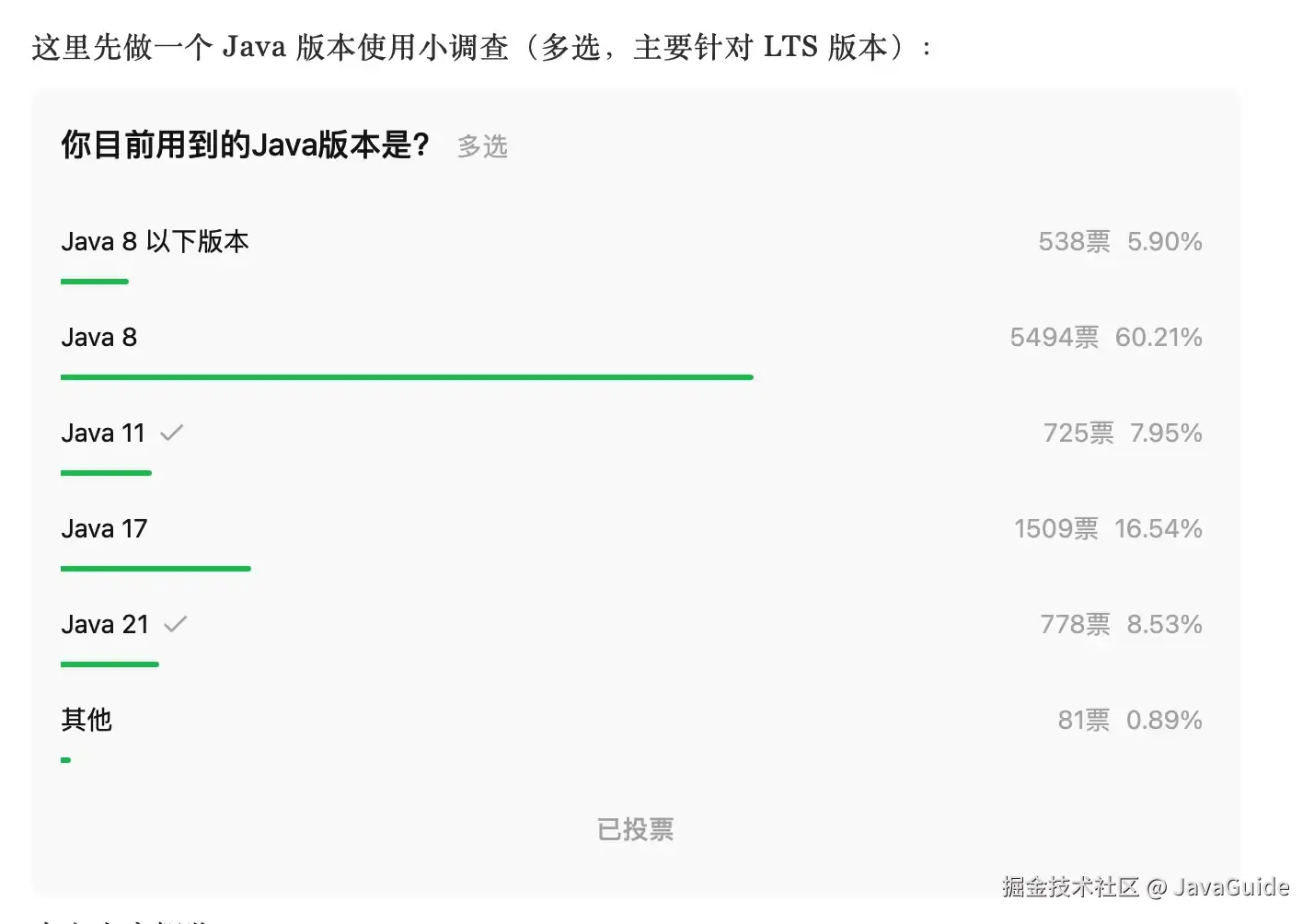Click the 5494票 60.21% vote count

click(x=1105, y=338)
